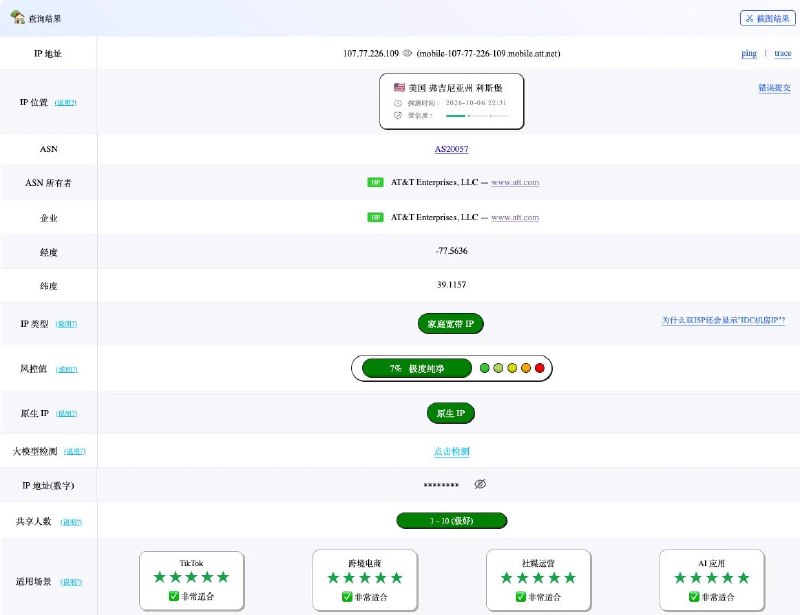Click the 7% 极度纯净 risk bar
800x615 pixels.
[x=417, y=368]
